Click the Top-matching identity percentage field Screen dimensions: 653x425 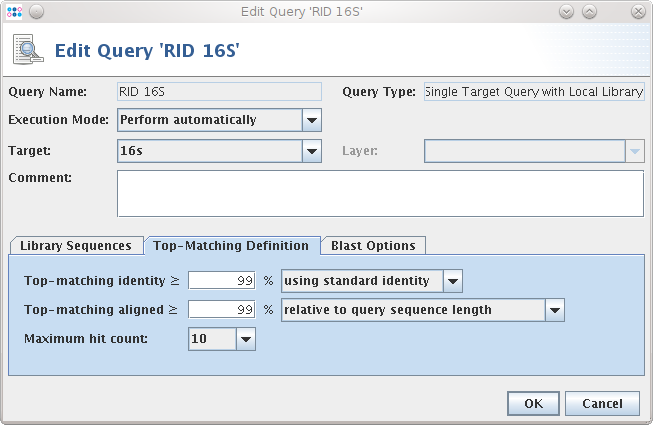pos(223,281)
